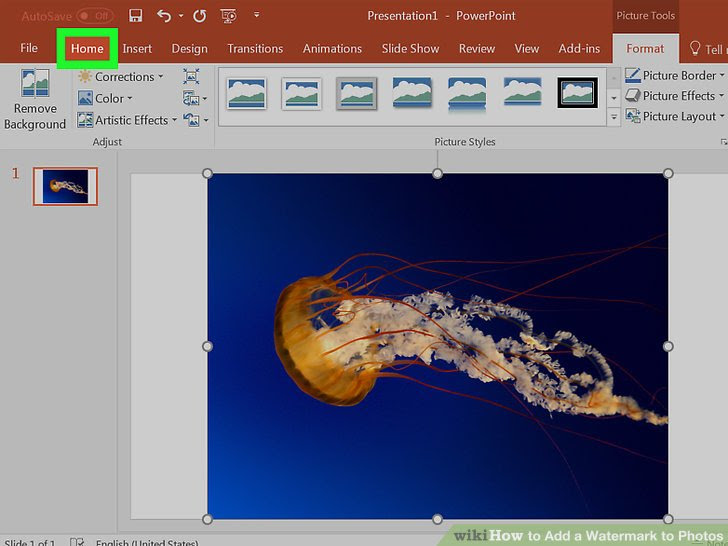Apply the fifth picture style, Reflected Rounded
The height and width of the screenshot is (546, 728).
click(x=467, y=94)
